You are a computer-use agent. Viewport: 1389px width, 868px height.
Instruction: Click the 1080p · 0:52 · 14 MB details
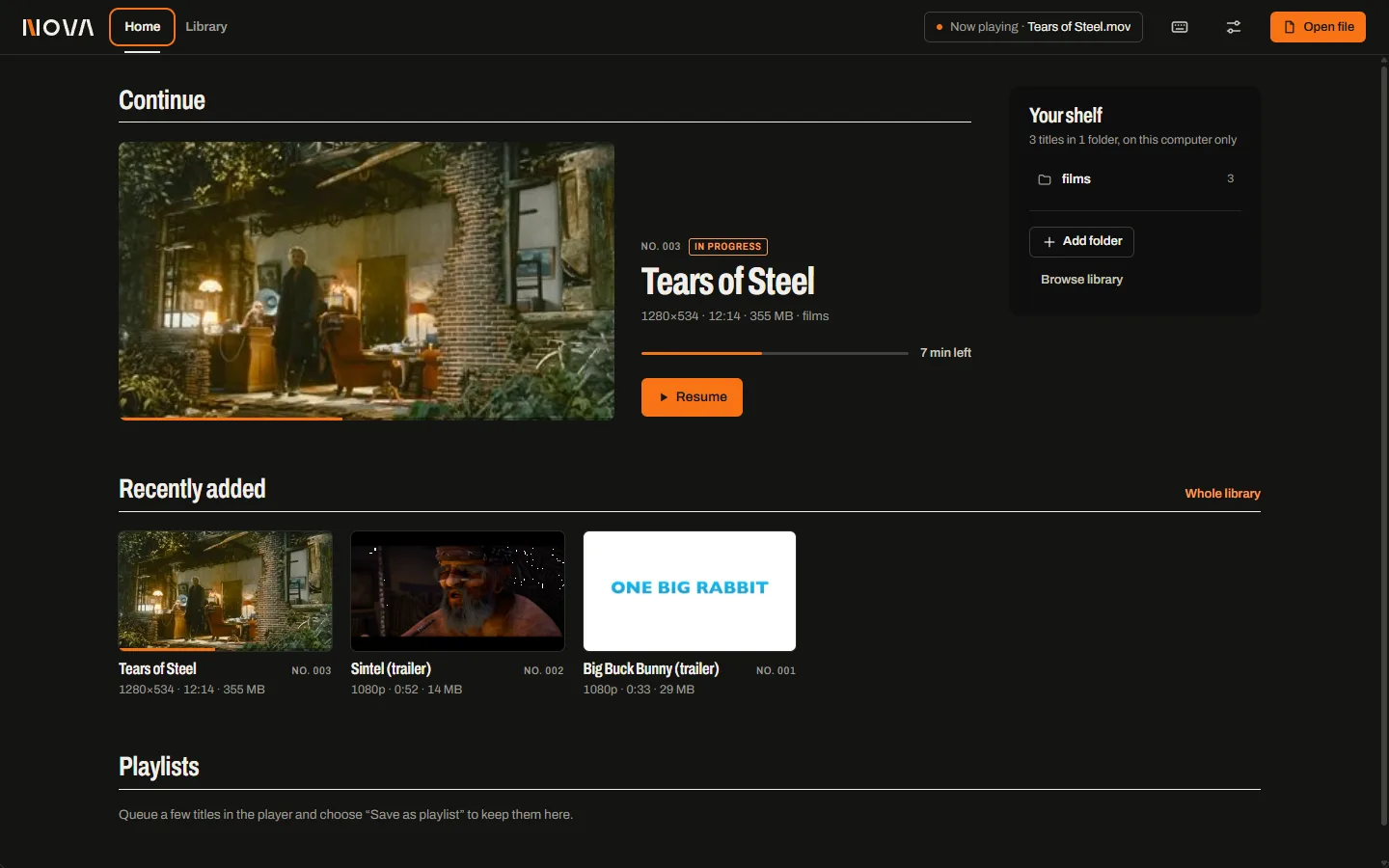406,690
